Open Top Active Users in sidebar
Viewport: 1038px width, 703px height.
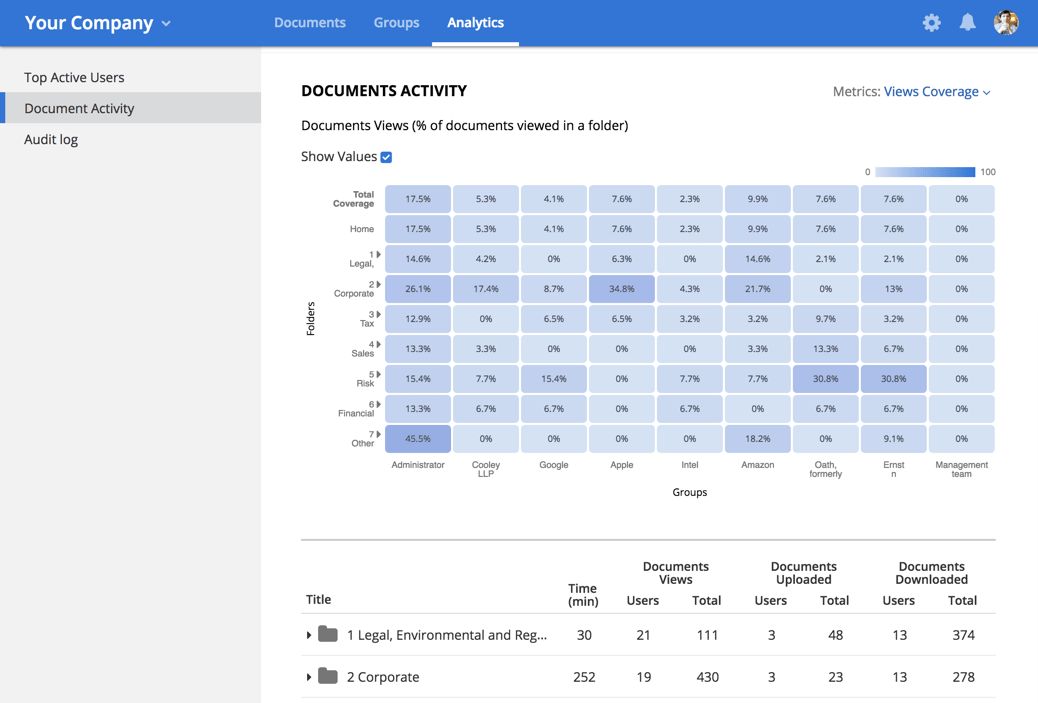click(x=74, y=77)
